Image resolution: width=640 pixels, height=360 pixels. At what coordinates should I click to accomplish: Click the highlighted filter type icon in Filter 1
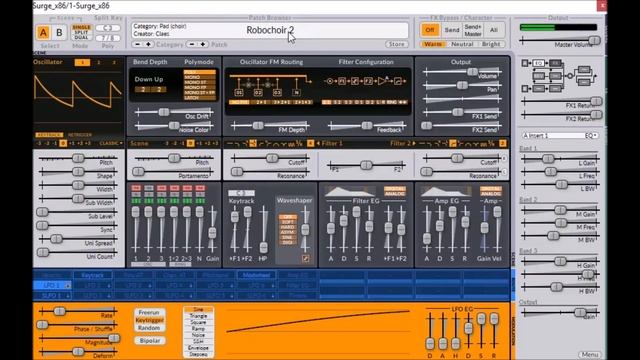pos(254,143)
